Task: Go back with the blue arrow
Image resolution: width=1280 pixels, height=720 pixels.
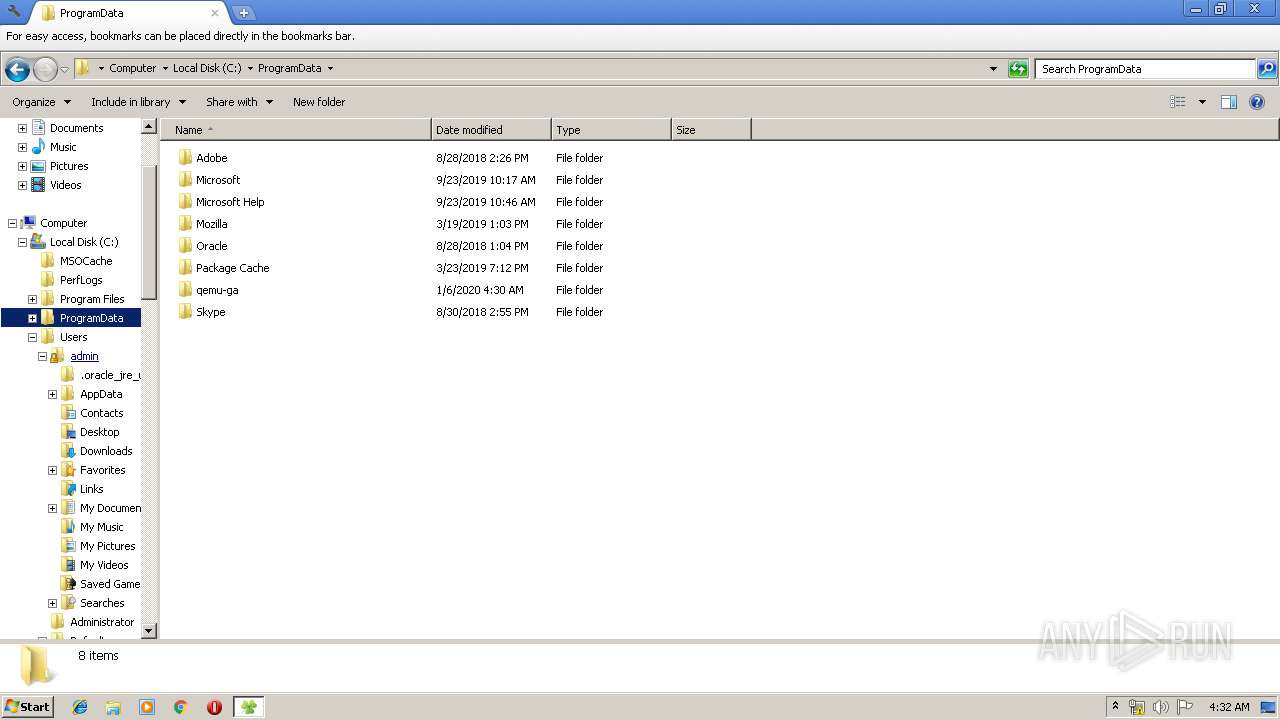Action: pos(17,69)
